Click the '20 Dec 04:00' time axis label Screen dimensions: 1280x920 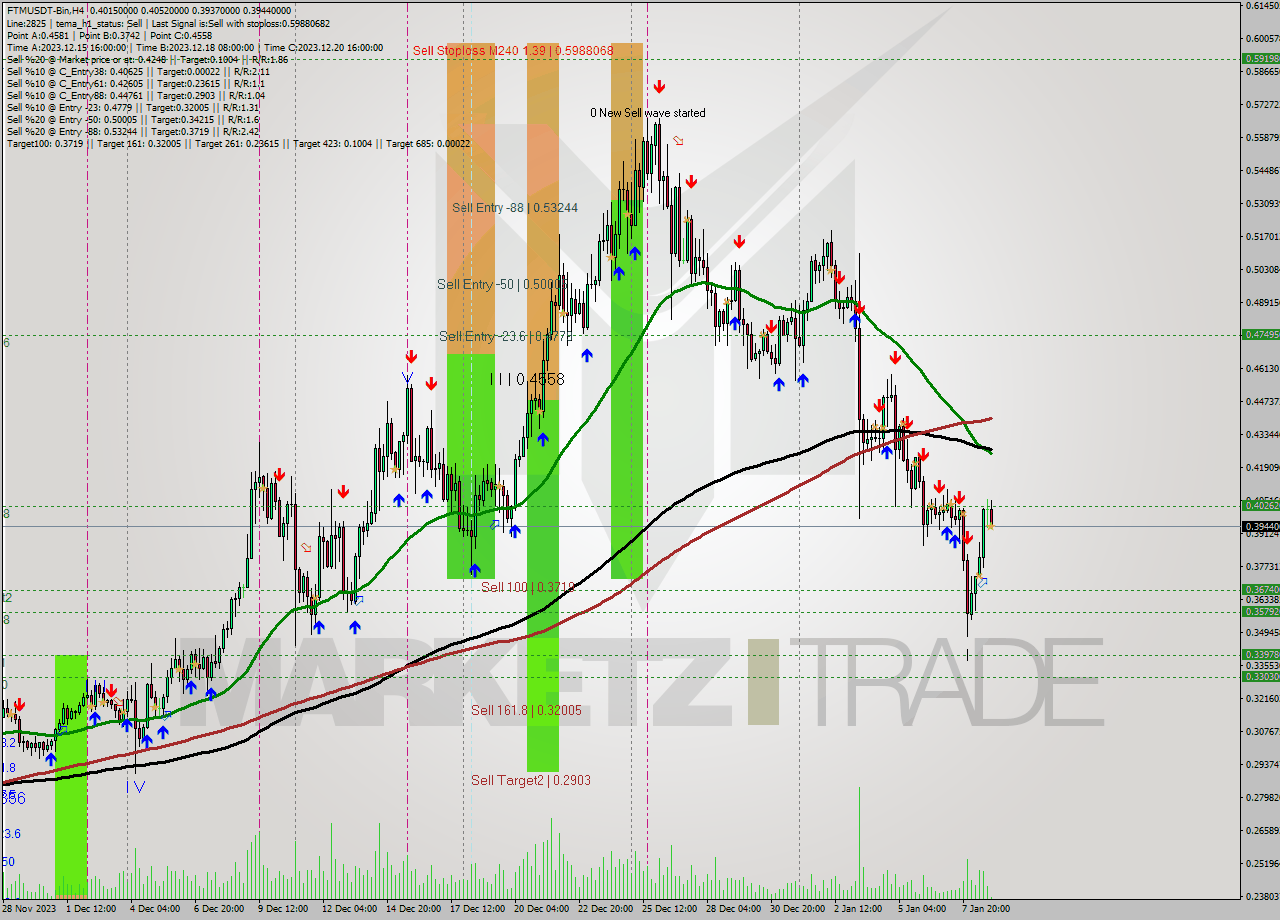541,910
